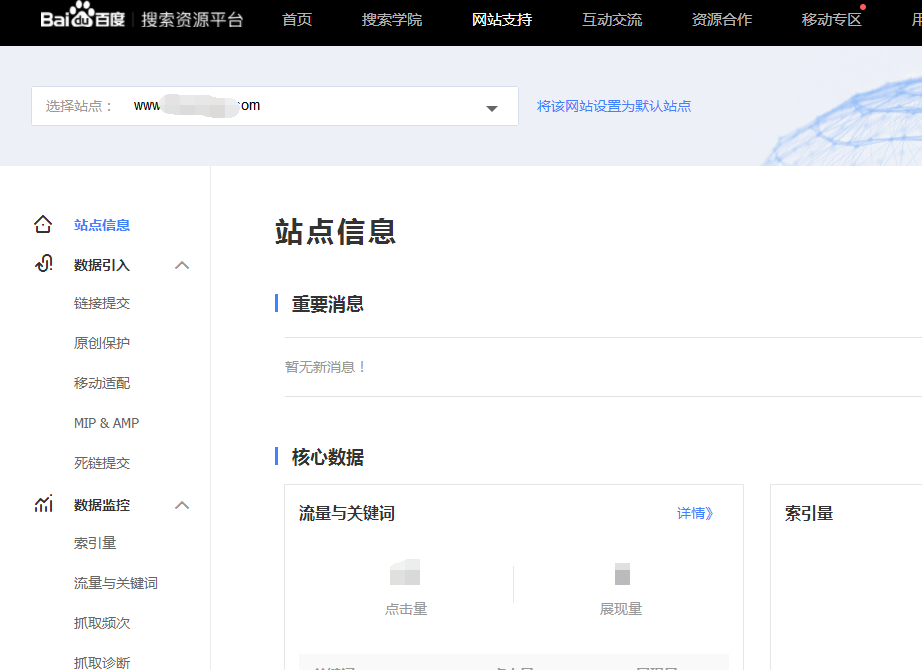This screenshot has width=922, height=670.
Task: Open 移动专区 with the red dot badge
Action: click(831, 19)
